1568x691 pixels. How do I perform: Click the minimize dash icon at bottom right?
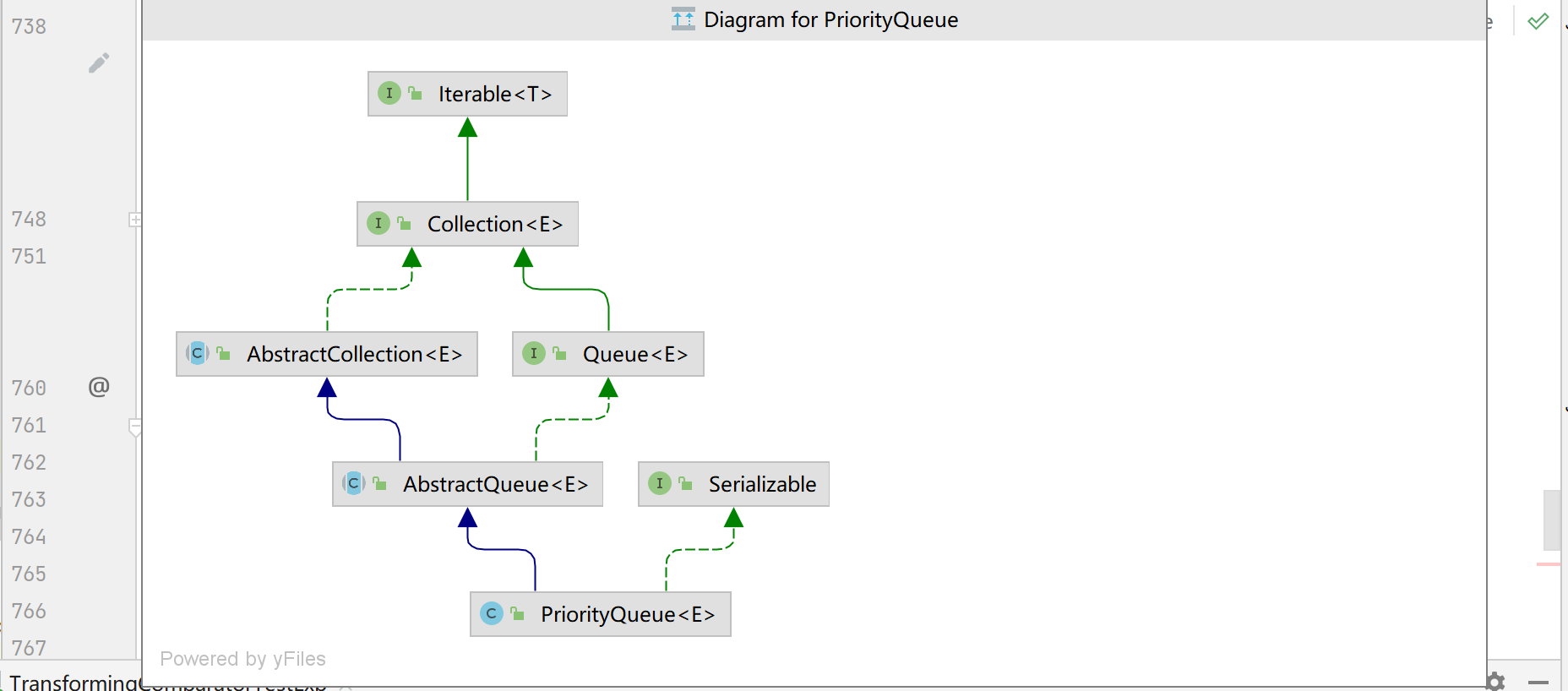click(x=1538, y=682)
